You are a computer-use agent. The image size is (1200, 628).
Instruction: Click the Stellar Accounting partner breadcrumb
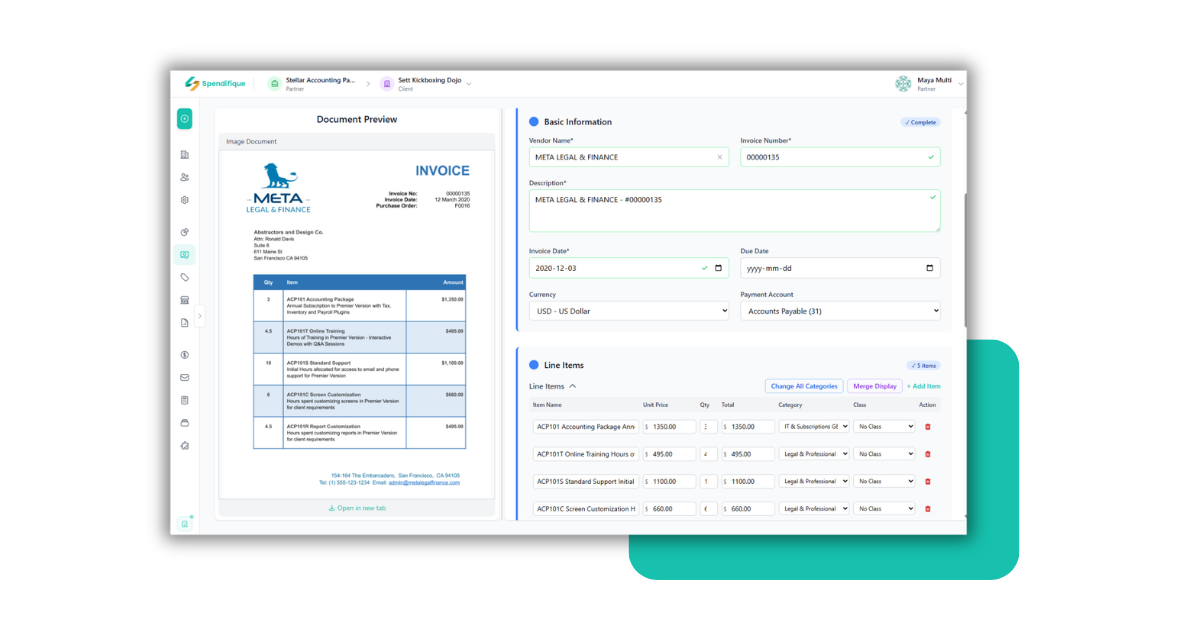pos(311,84)
